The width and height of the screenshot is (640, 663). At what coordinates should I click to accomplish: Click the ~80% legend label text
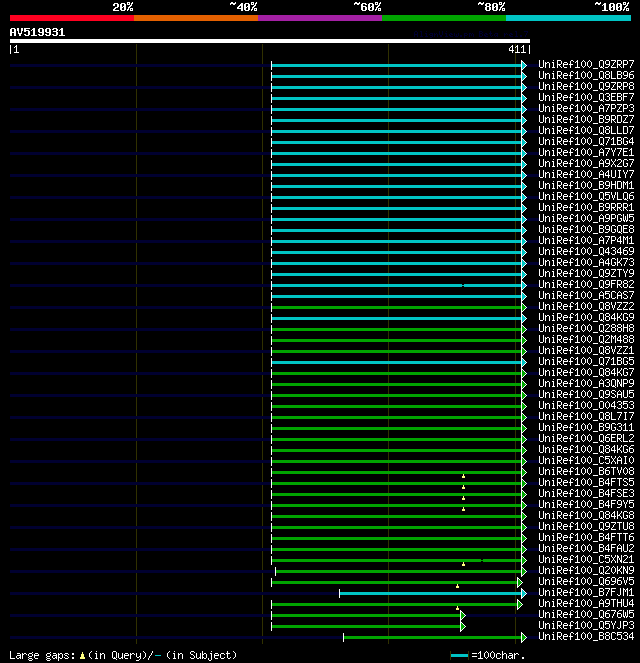[491, 7]
